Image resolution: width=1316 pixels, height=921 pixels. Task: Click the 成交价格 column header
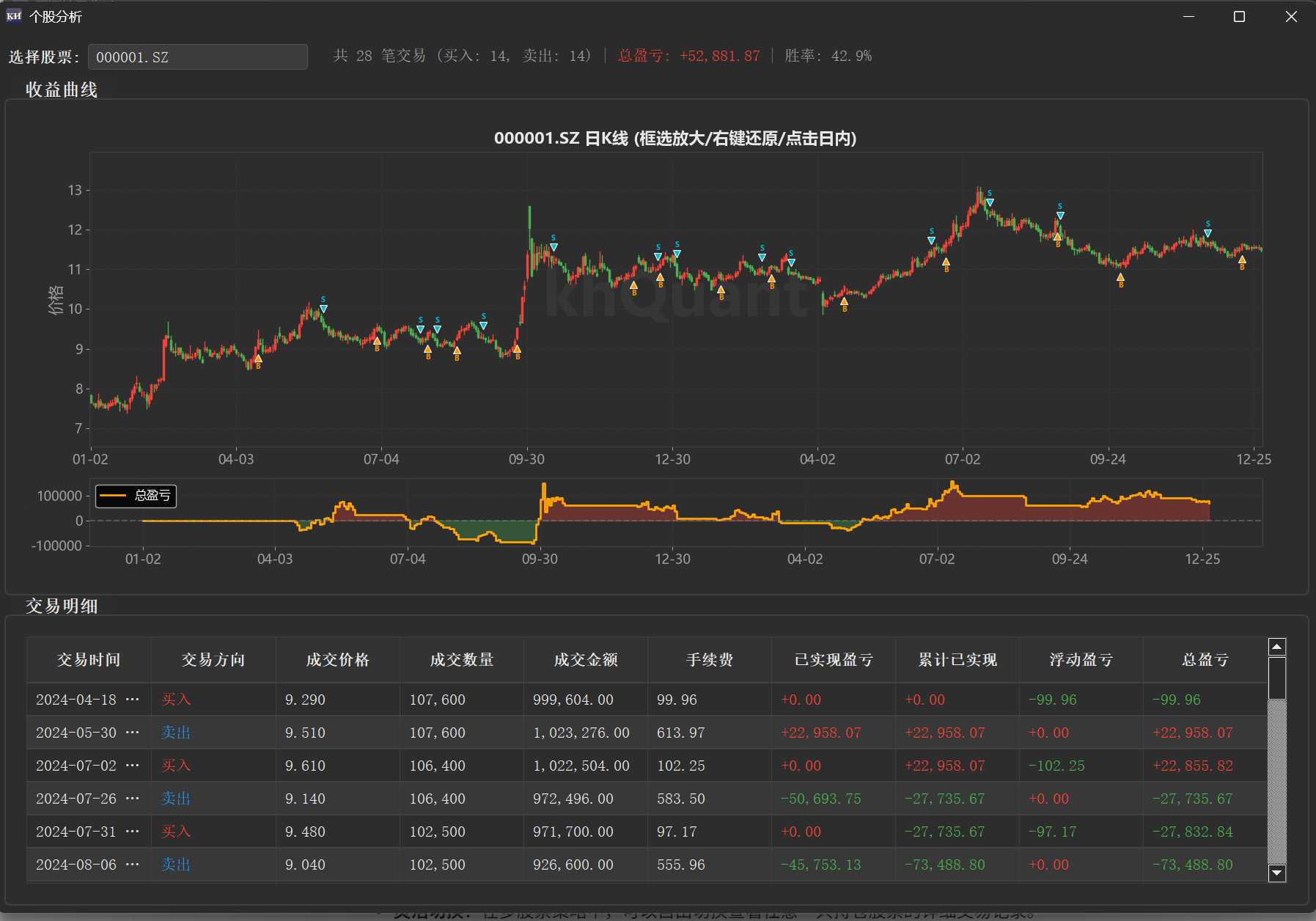337,660
